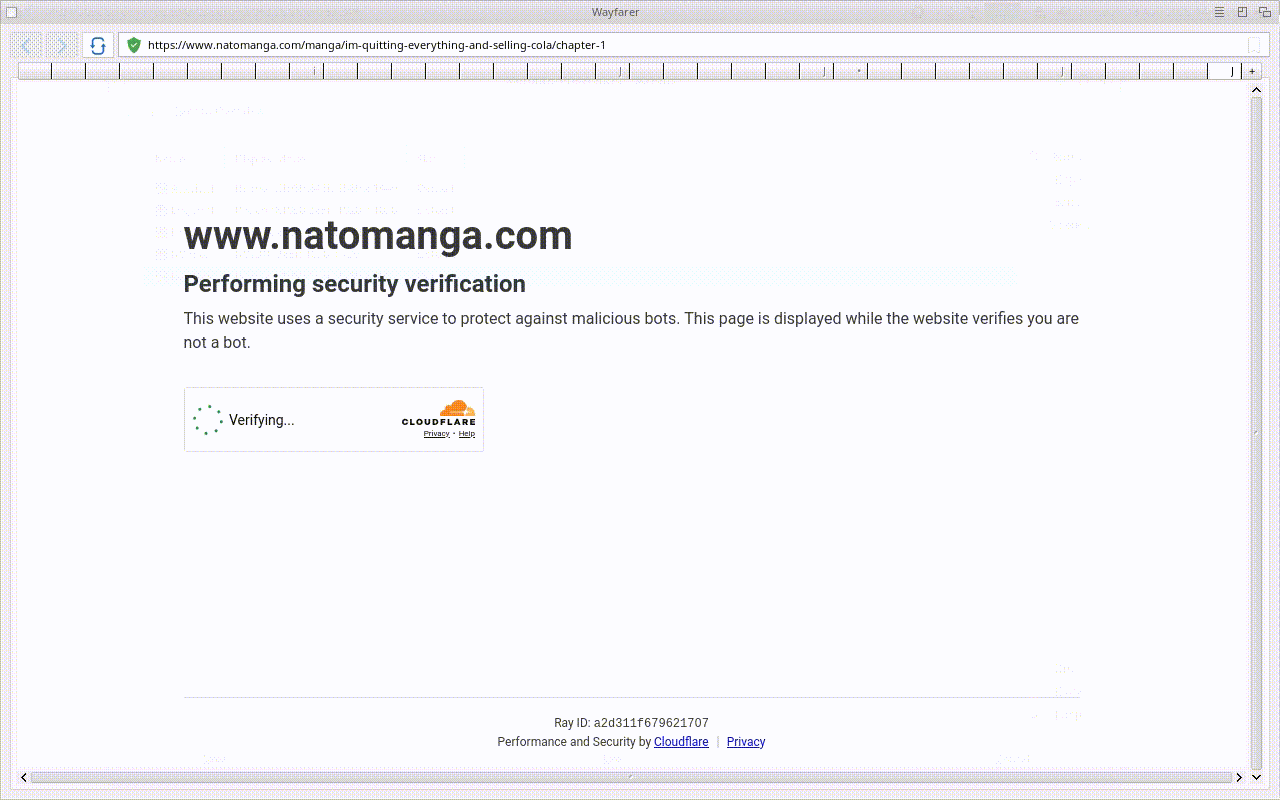Click the 'Verifying...' status text
The width and height of the screenshot is (1280, 800).
click(262, 420)
